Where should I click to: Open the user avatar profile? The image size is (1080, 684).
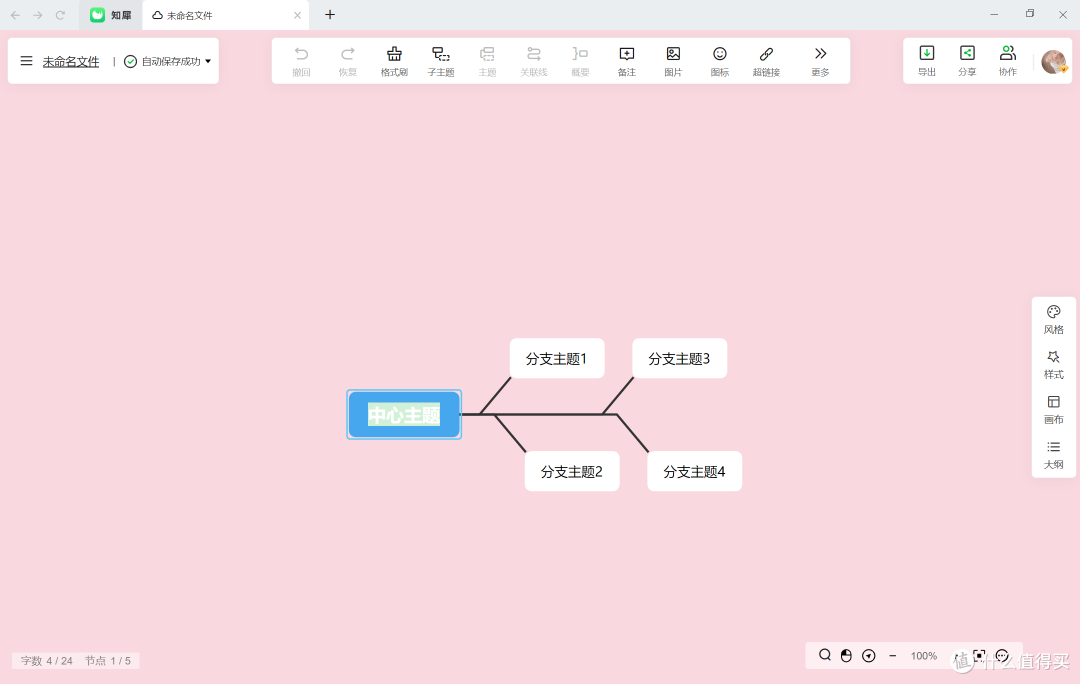click(1054, 61)
